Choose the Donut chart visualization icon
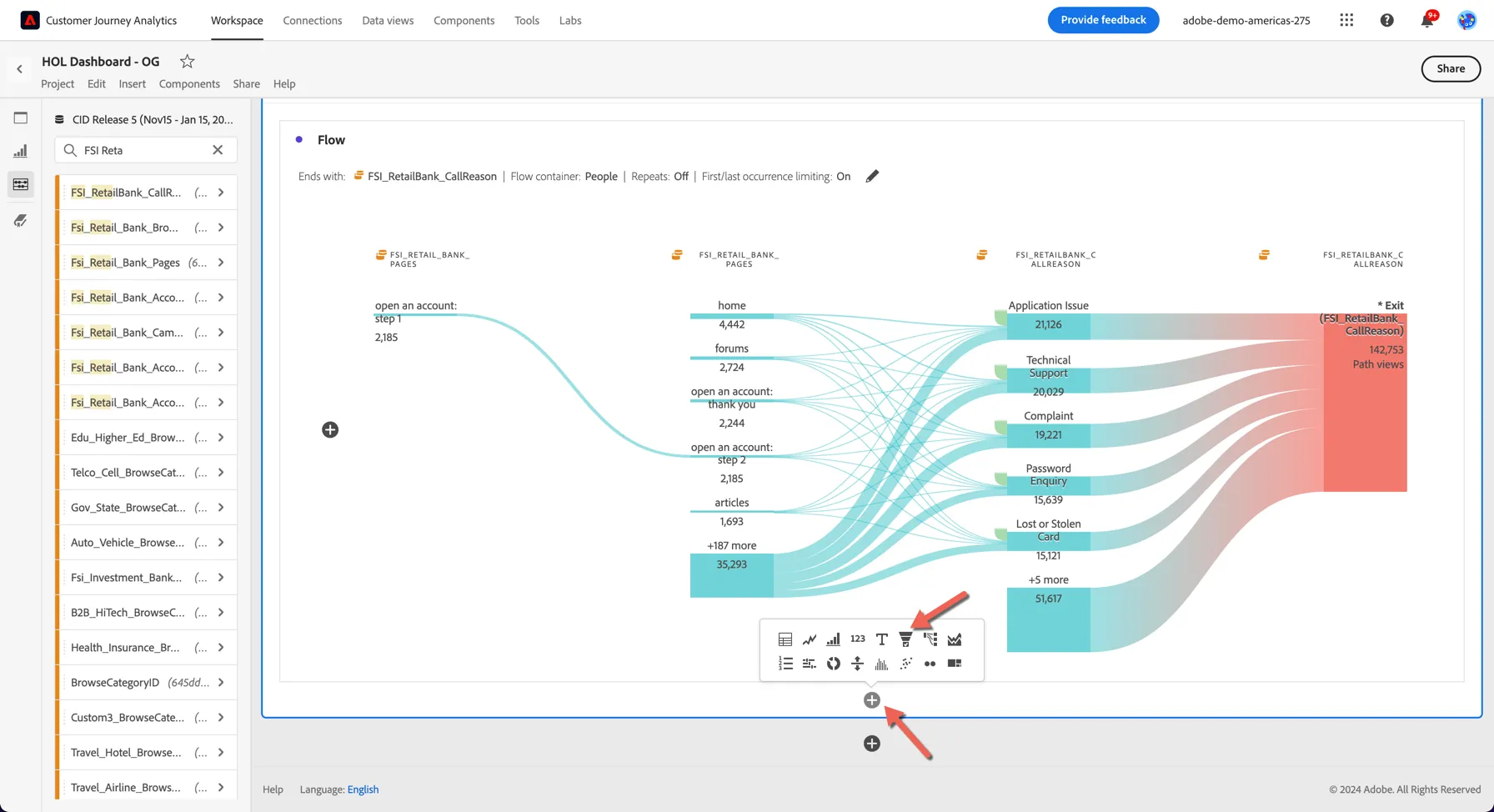 (833, 664)
